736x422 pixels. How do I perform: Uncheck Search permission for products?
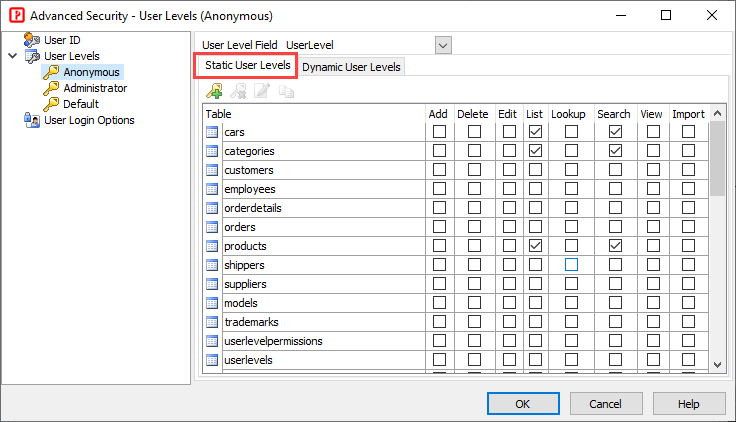click(x=614, y=246)
